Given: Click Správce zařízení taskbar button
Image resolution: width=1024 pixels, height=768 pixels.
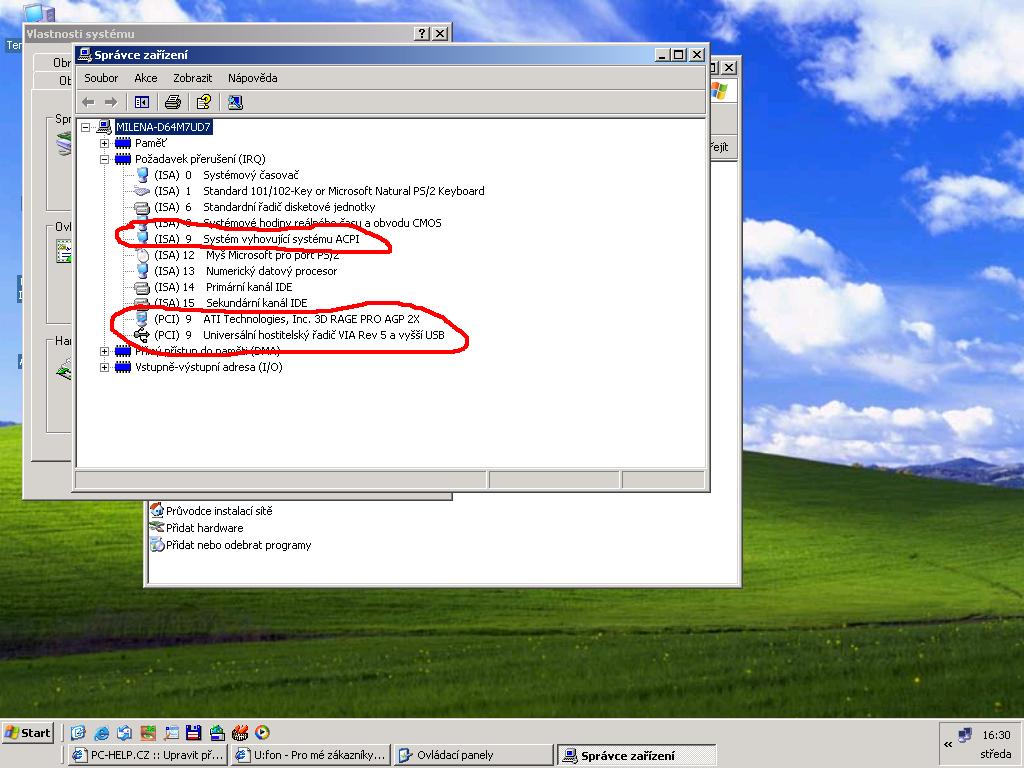Looking at the screenshot, I should [637, 755].
